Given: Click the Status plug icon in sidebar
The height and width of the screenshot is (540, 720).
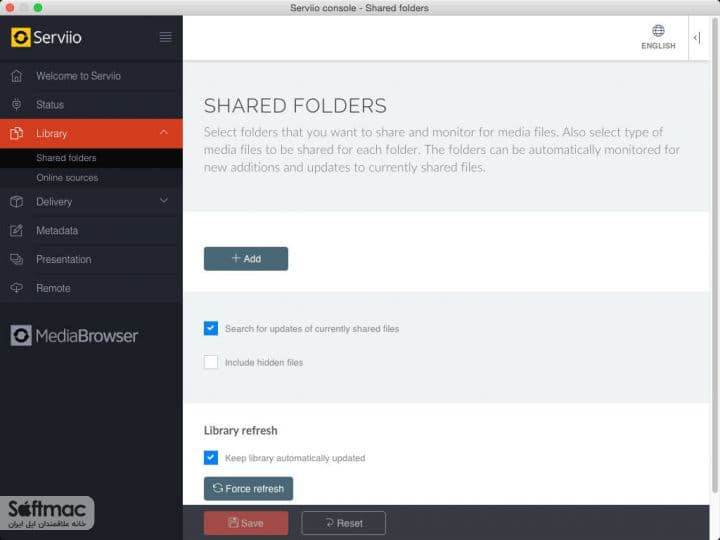Looking at the screenshot, I should [x=17, y=105].
